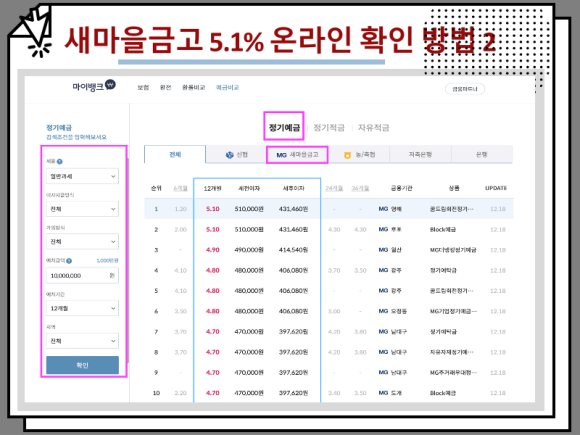The width and height of the screenshot is (580, 435).
Task: Switch to the 정기적금 product tab
Action: [x=329, y=128]
